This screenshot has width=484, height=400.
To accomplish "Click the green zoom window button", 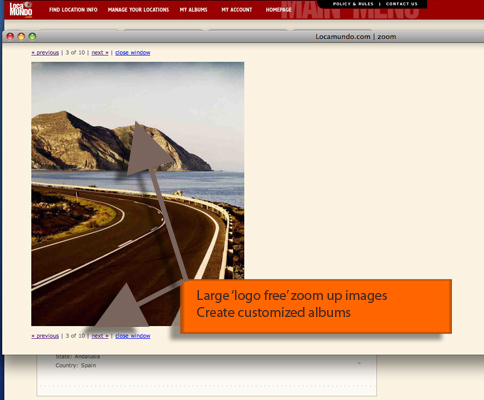I will pos(32,36).
